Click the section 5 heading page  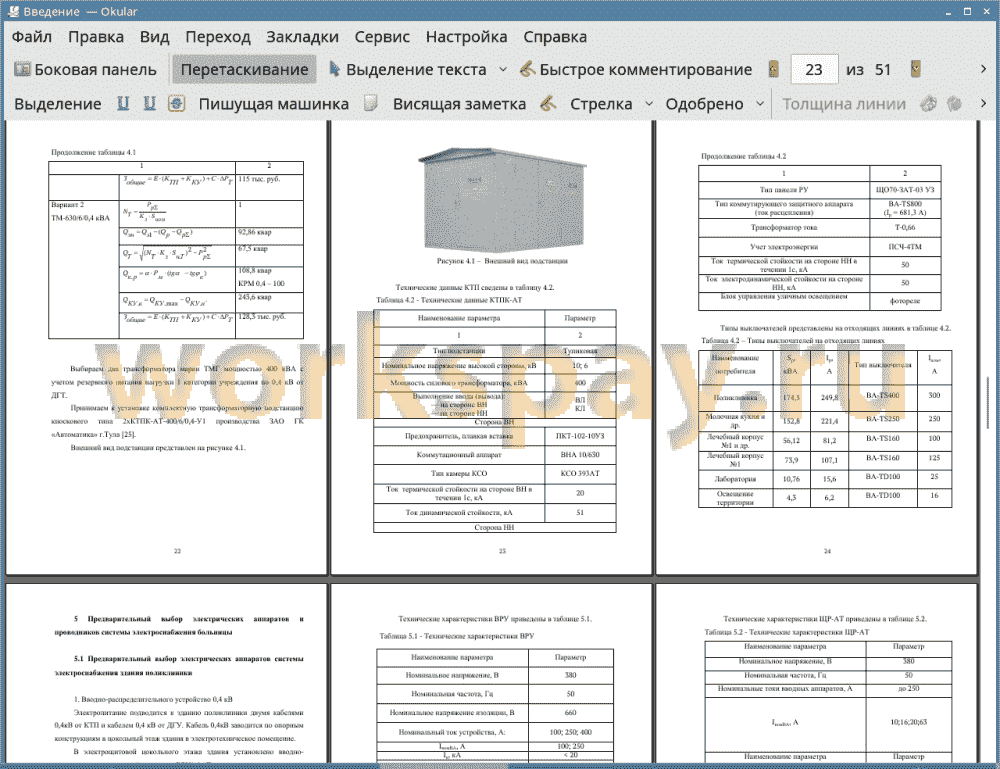(x=166, y=673)
